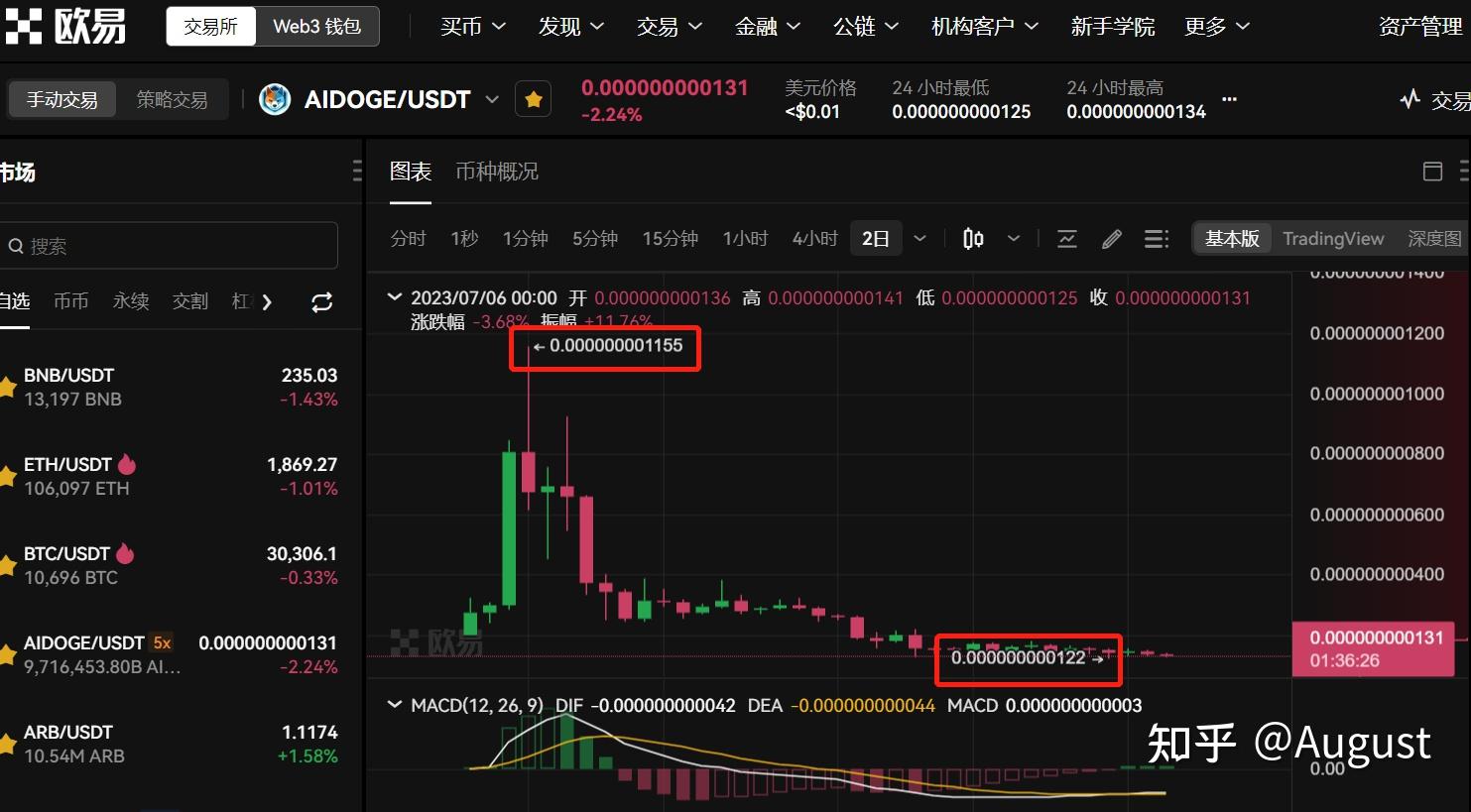Choose the 5分钟 interval
Screen dimensions: 1471x812
[595, 239]
